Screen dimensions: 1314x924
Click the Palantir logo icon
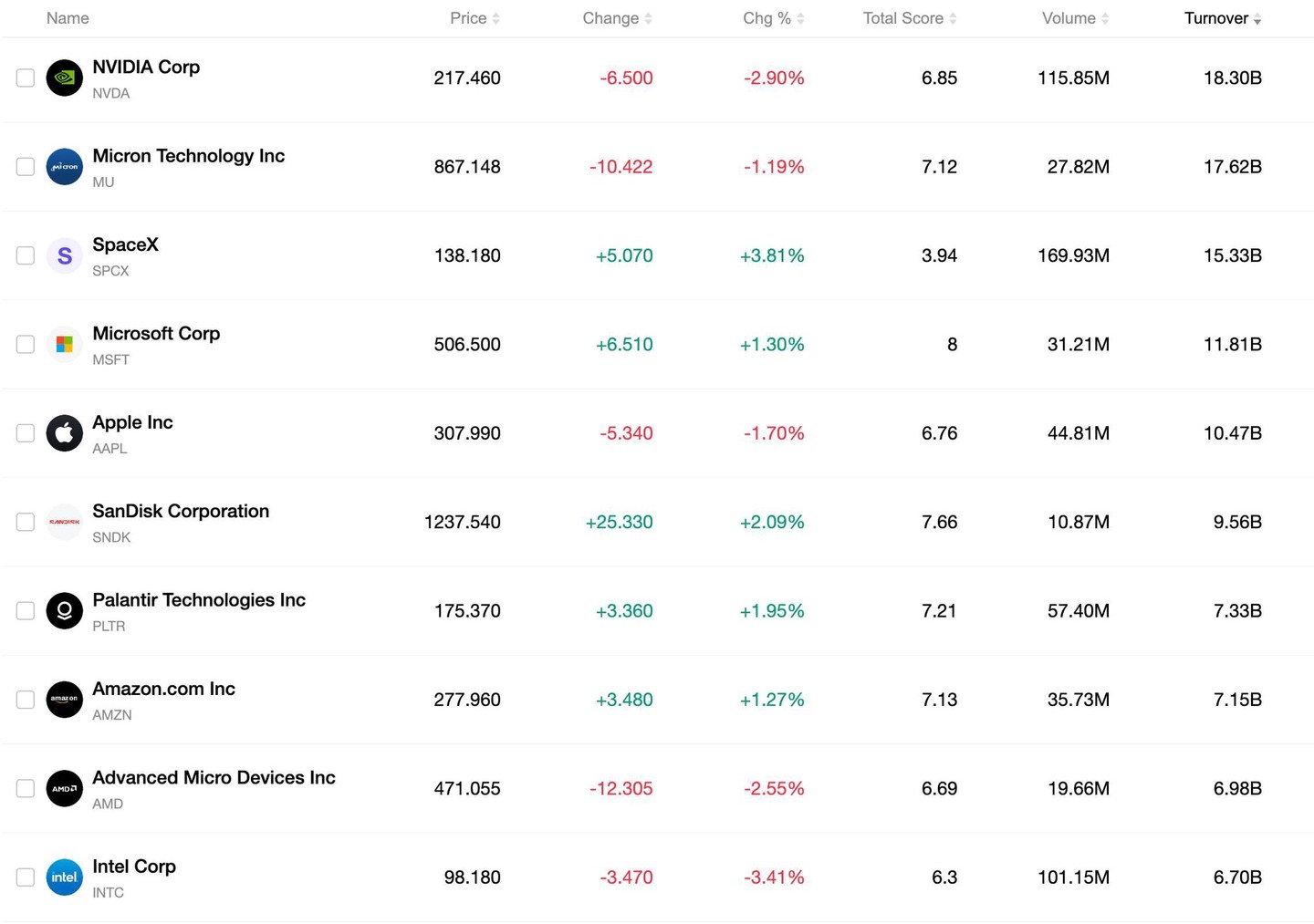pyautogui.click(x=64, y=610)
